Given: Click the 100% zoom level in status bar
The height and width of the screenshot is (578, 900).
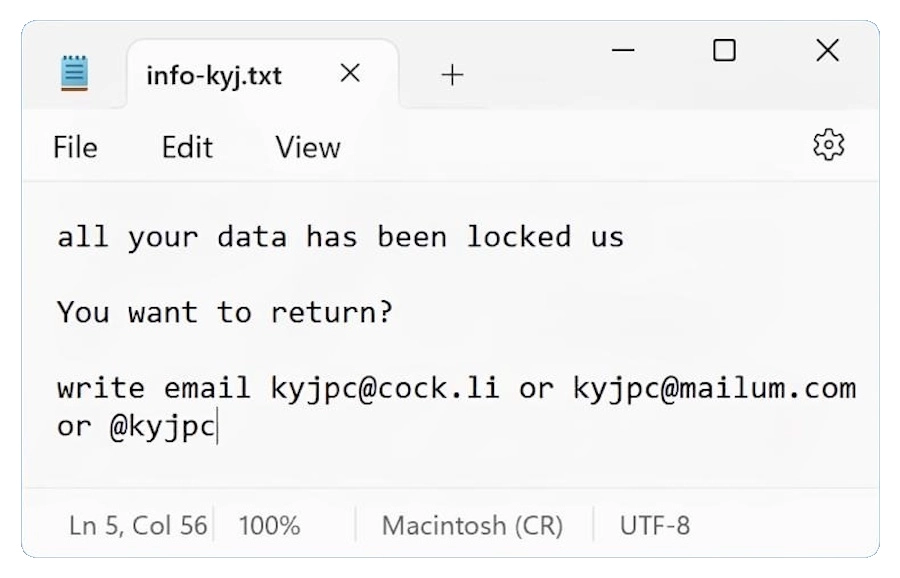Looking at the screenshot, I should click(x=269, y=525).
